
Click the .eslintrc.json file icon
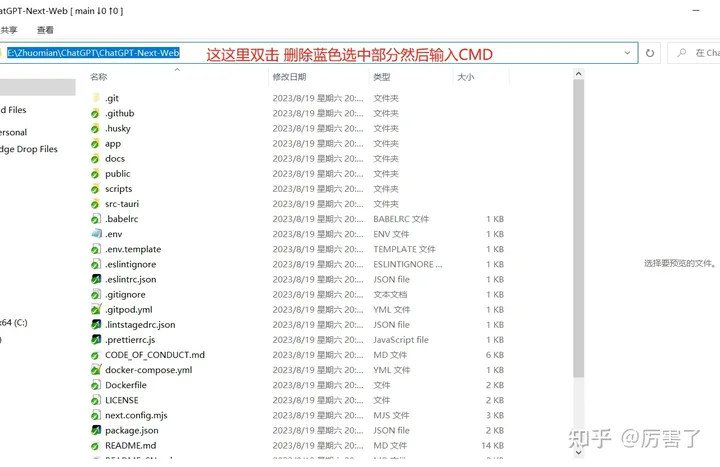coord(96,279)
